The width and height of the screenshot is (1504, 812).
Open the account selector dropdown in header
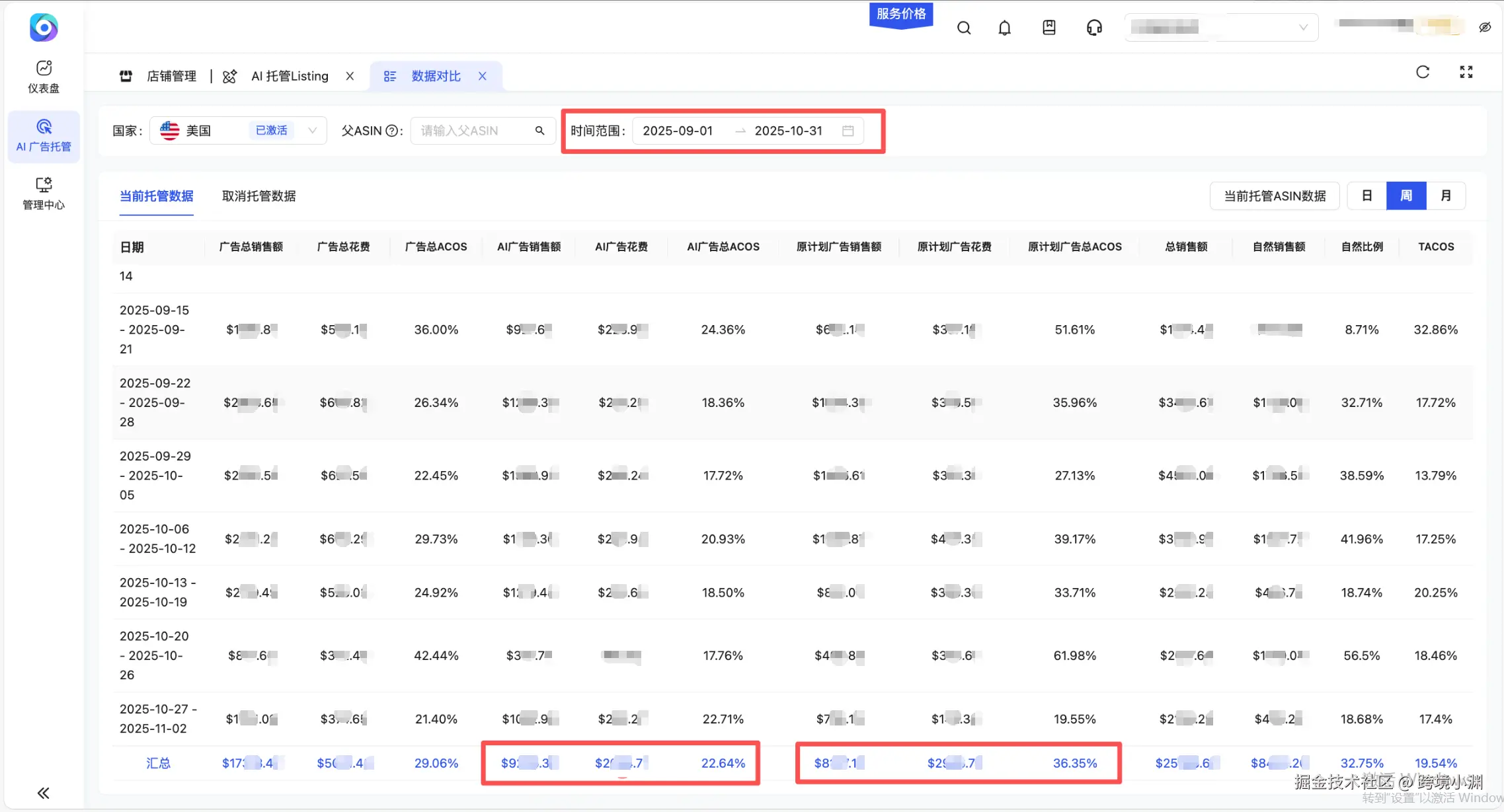[x=1220, y=28]
